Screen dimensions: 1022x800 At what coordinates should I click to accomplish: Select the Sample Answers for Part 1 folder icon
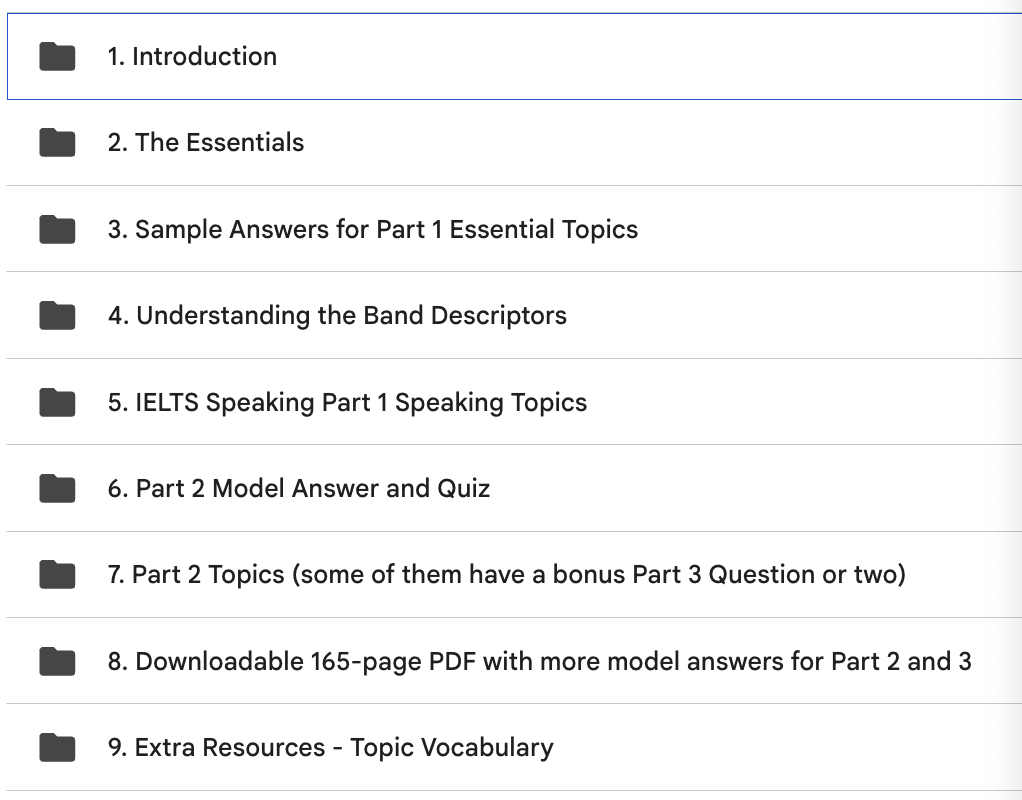click(58, 230)
